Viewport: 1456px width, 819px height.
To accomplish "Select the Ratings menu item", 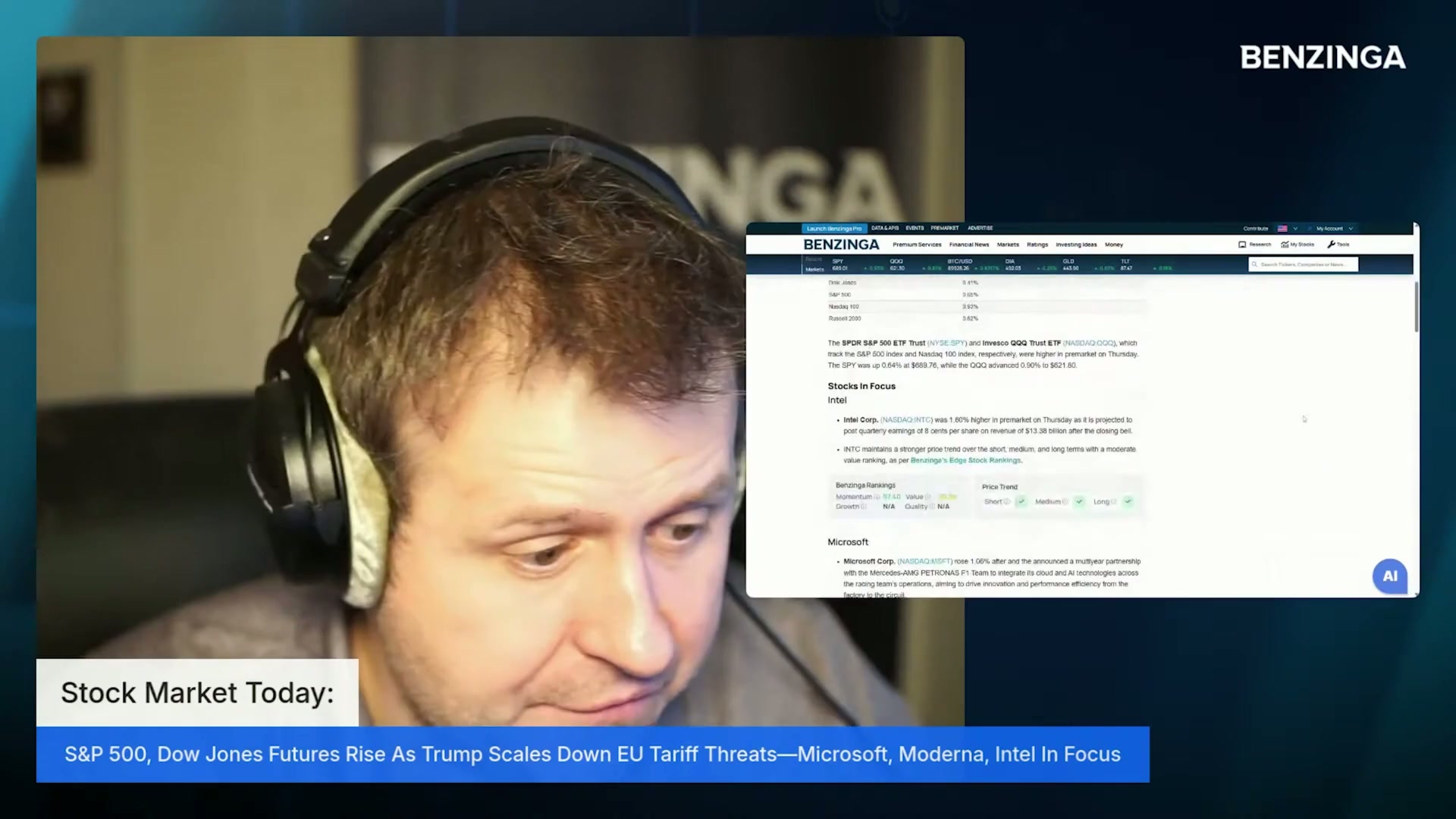I will [1037, 245].
